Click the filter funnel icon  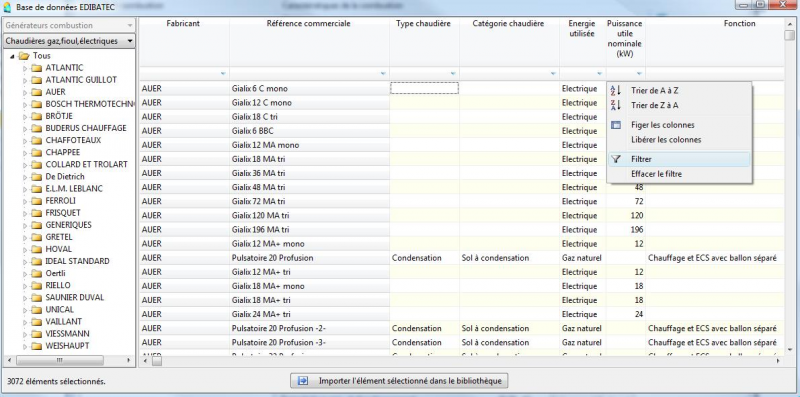pos(616,159)
